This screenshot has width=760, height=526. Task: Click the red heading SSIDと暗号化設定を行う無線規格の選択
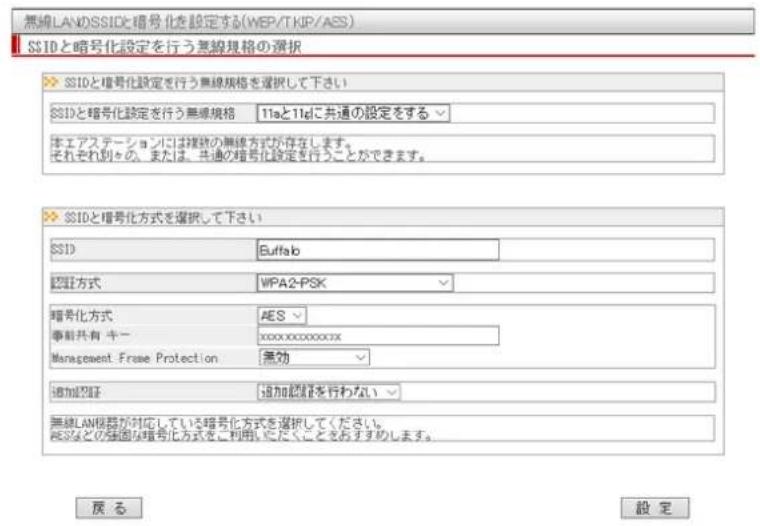(164, 47)
